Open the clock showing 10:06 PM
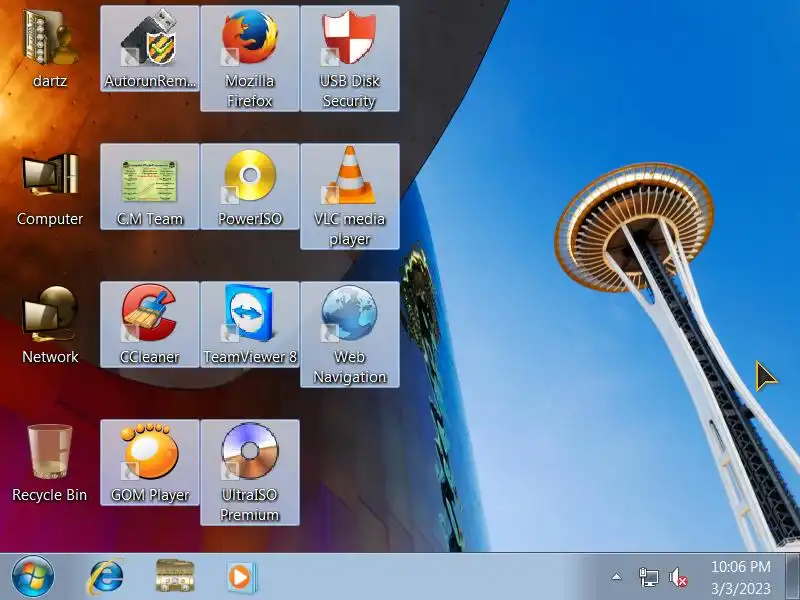Image resolution: width=800 pixels, height=600 pixels. click(740, 578)
